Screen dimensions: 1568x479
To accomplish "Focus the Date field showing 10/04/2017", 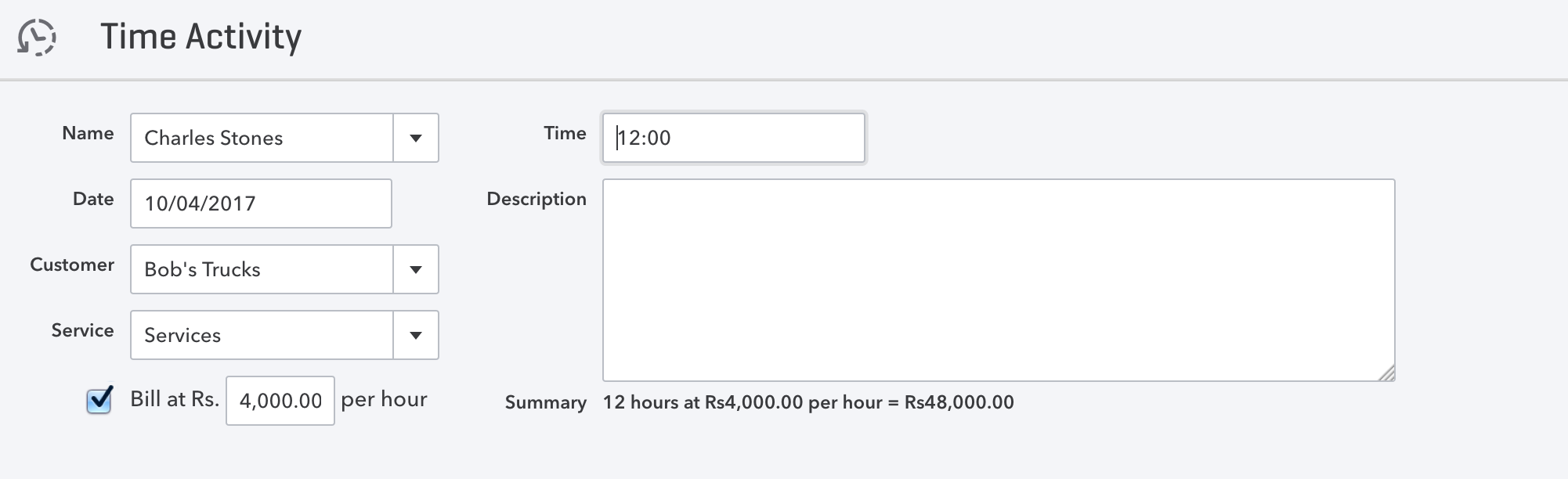I will point(261,203).
